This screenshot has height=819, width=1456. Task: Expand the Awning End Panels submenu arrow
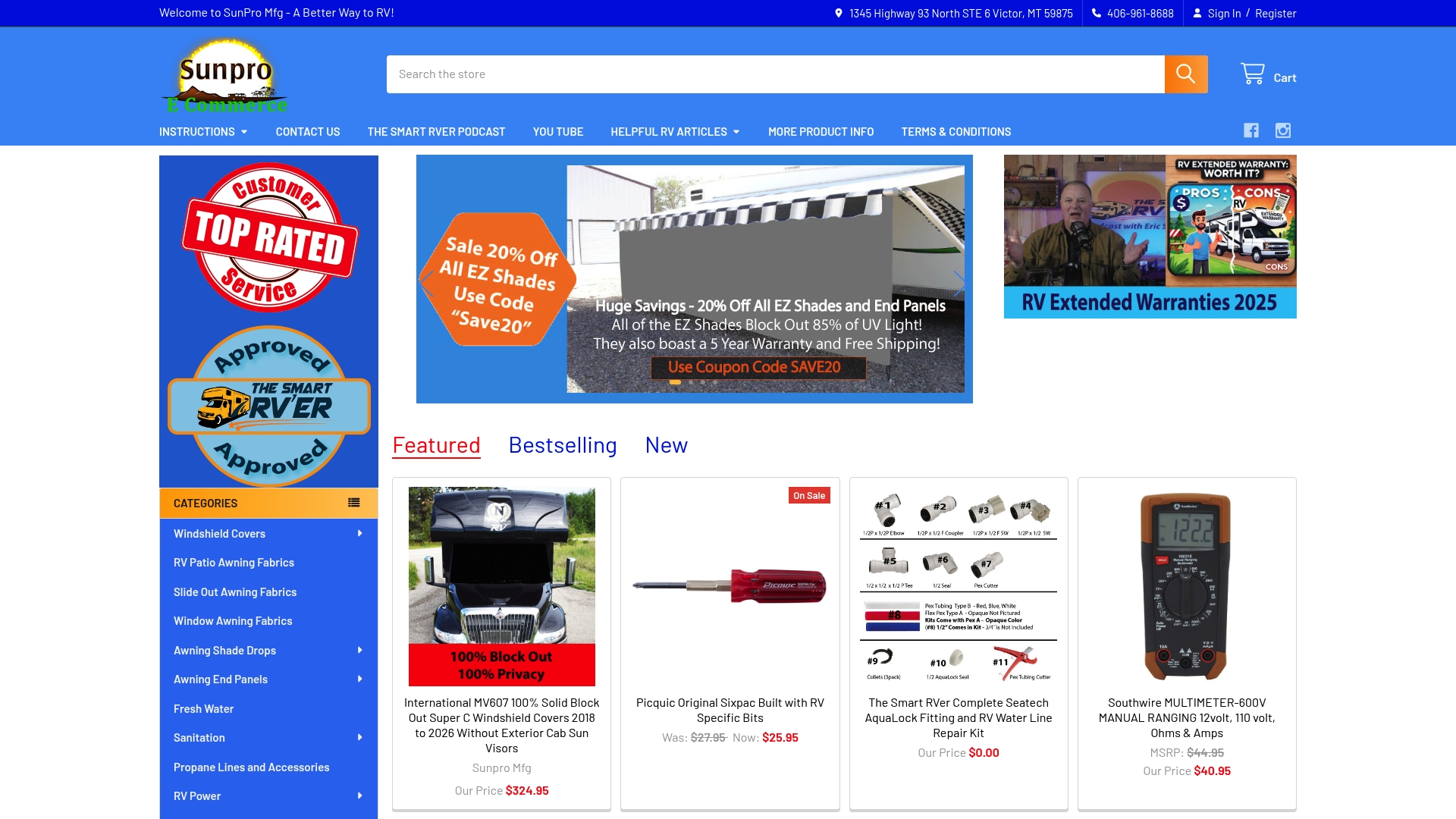[x=359, y=679]
